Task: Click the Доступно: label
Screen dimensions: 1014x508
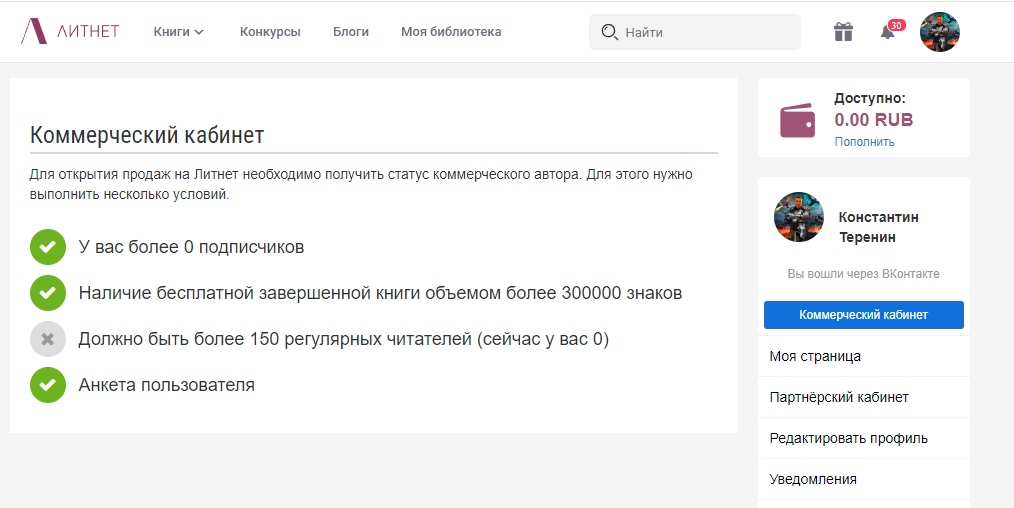Action: click(x=870, y=98)
